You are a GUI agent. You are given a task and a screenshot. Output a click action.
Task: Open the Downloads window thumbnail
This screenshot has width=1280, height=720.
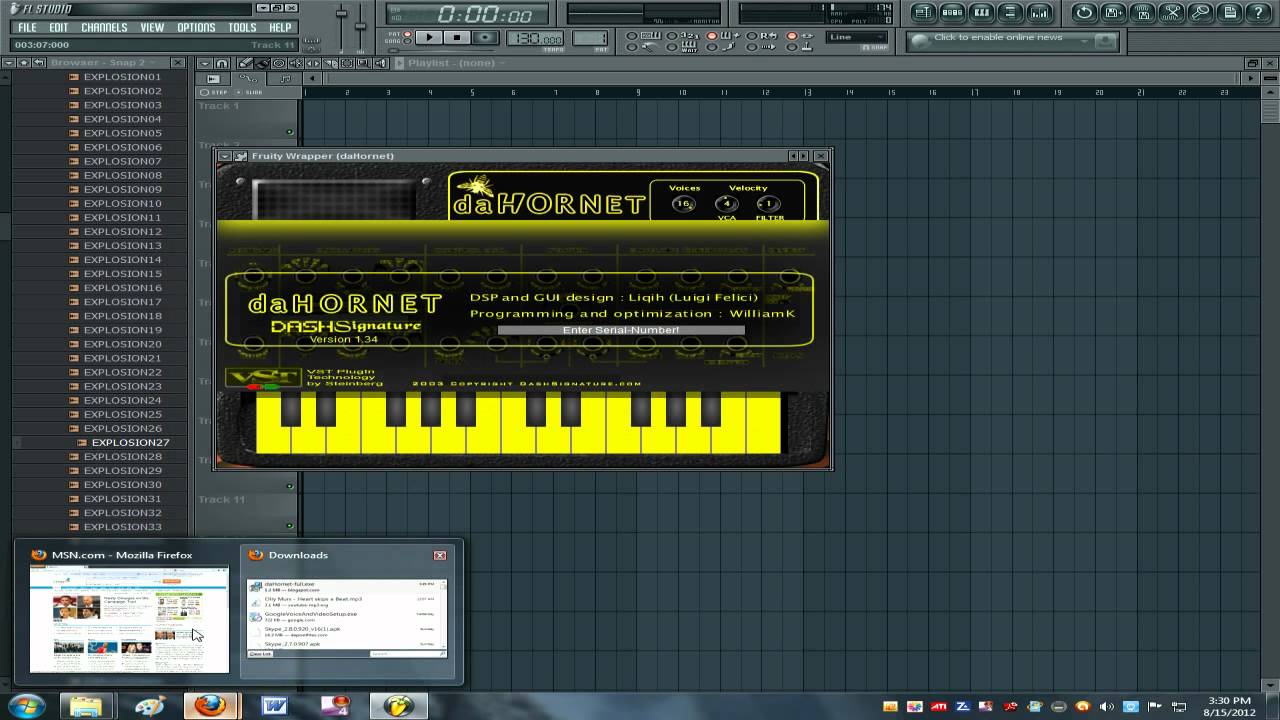347,612
